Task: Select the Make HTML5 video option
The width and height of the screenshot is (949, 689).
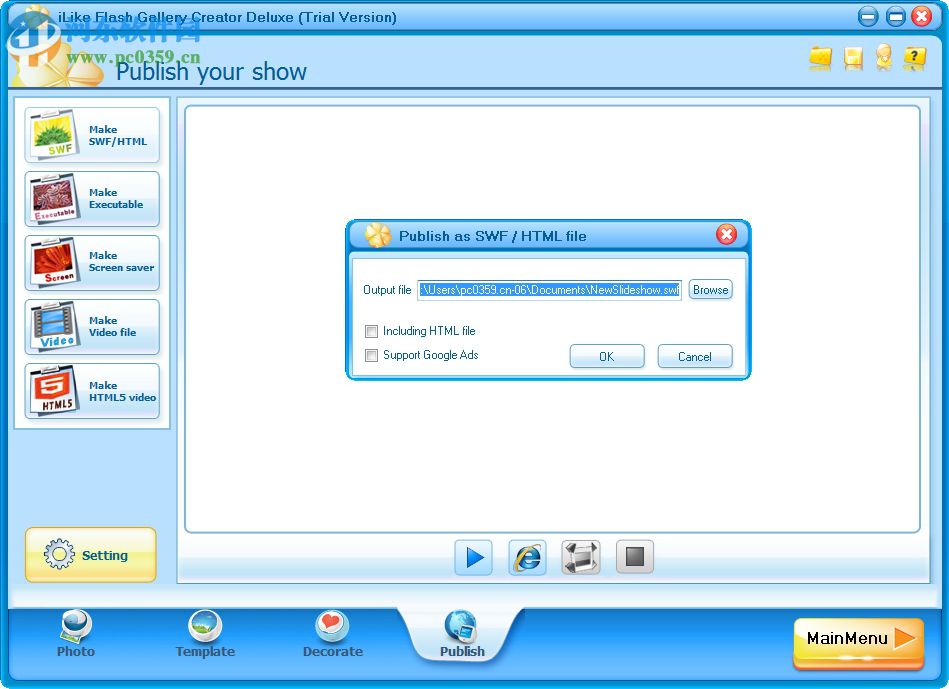Action: coord(92,390)
